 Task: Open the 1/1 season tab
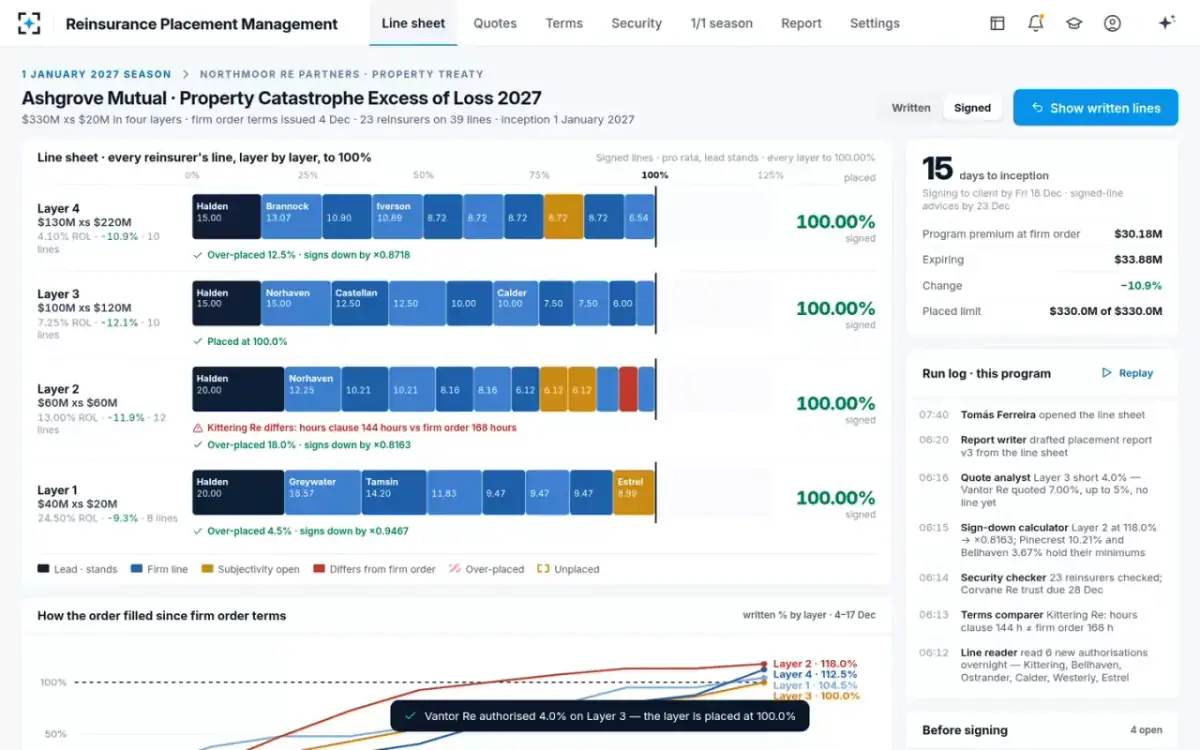point(721,23)
